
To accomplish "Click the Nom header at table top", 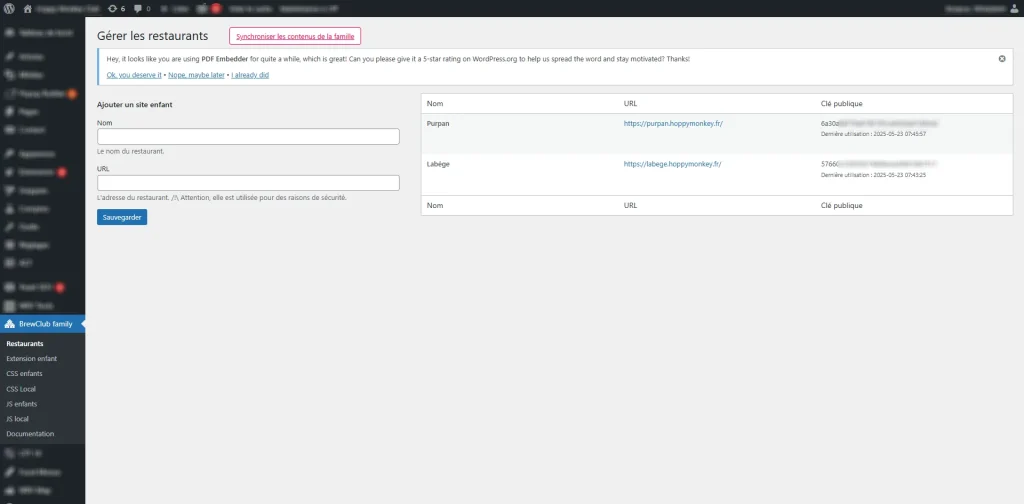I will [x=434, y=104].
